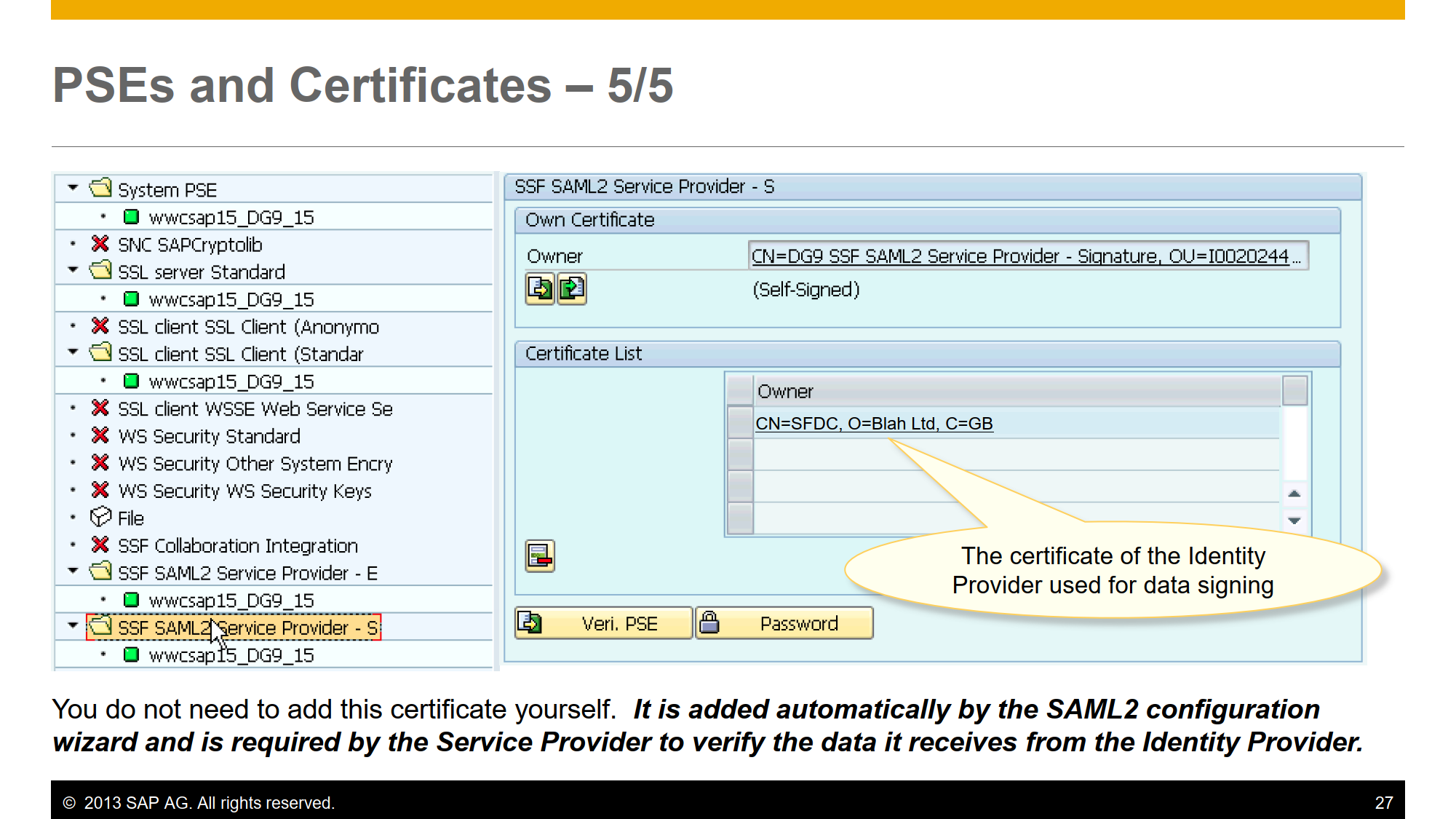The height and width of the screenshot is (819, 1456).
Task: Click green square under SSL Client (Standar
Action: point(131,381)
